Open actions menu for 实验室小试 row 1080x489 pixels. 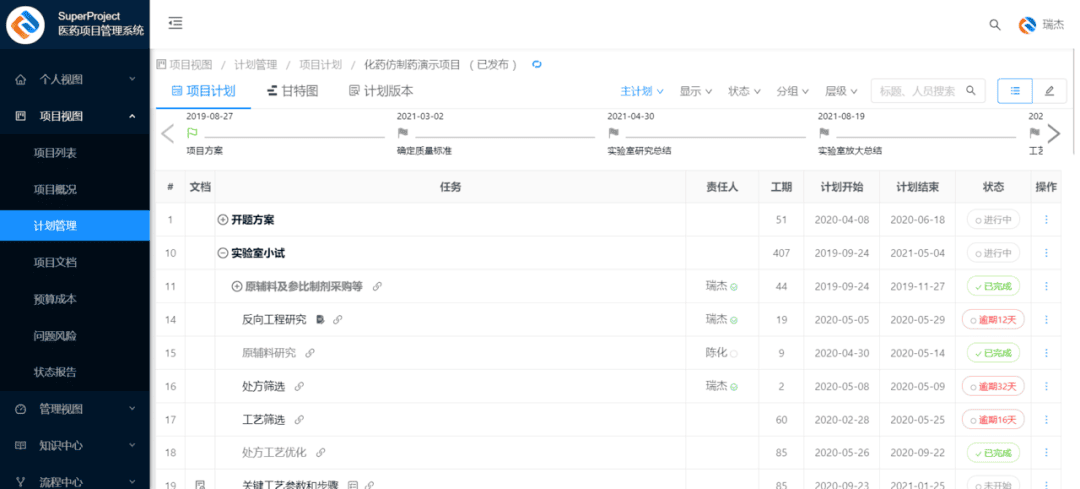(x=1046, y=253)
